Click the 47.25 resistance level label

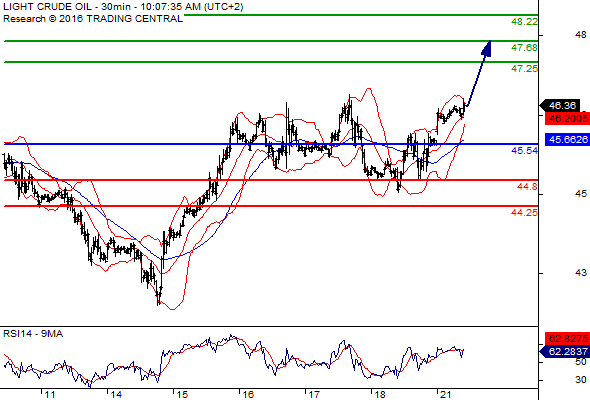[524, 68]
